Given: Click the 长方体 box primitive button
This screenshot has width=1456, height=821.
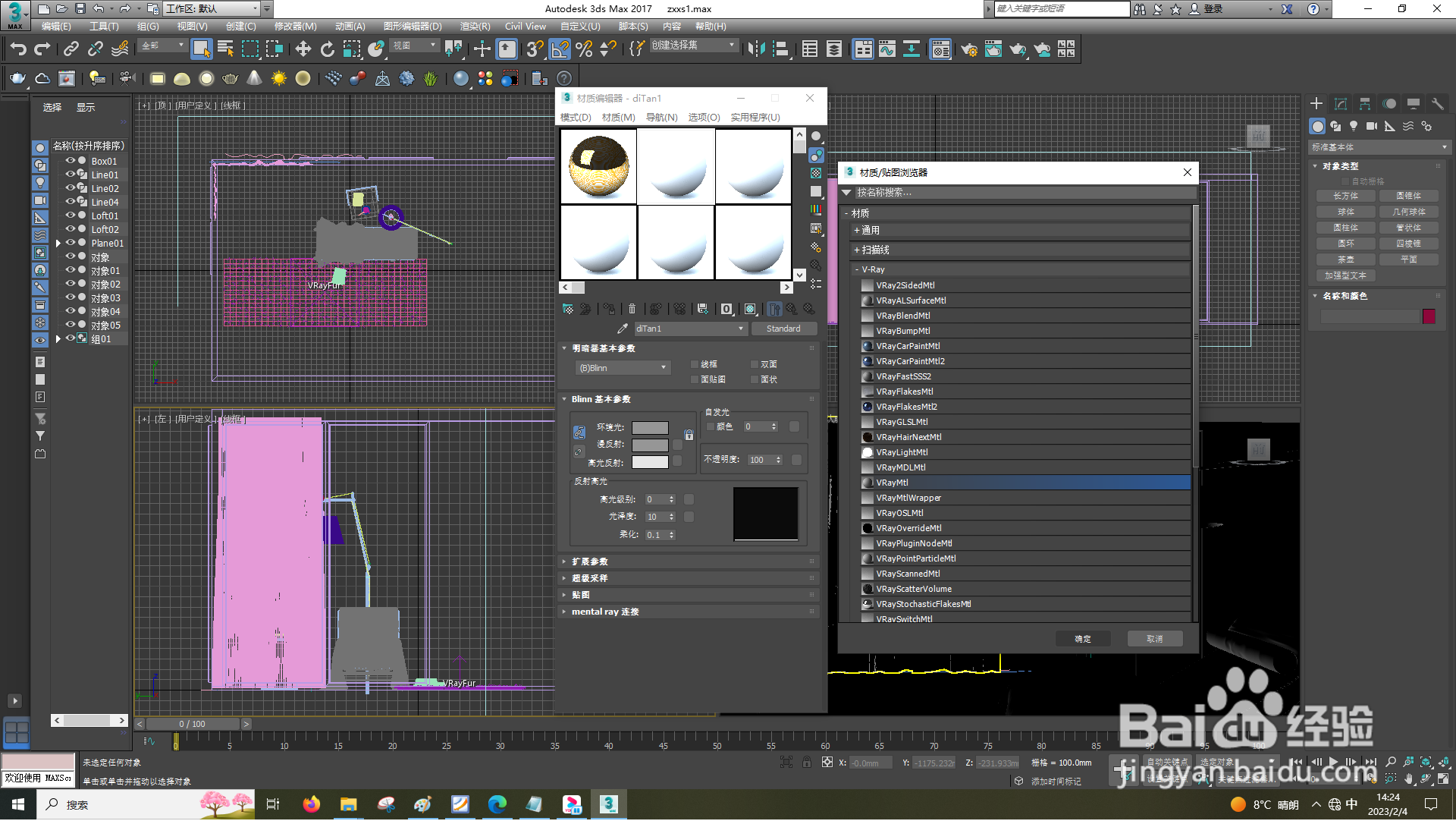Looking at the screenshot, I should (x=1346, y=196).
